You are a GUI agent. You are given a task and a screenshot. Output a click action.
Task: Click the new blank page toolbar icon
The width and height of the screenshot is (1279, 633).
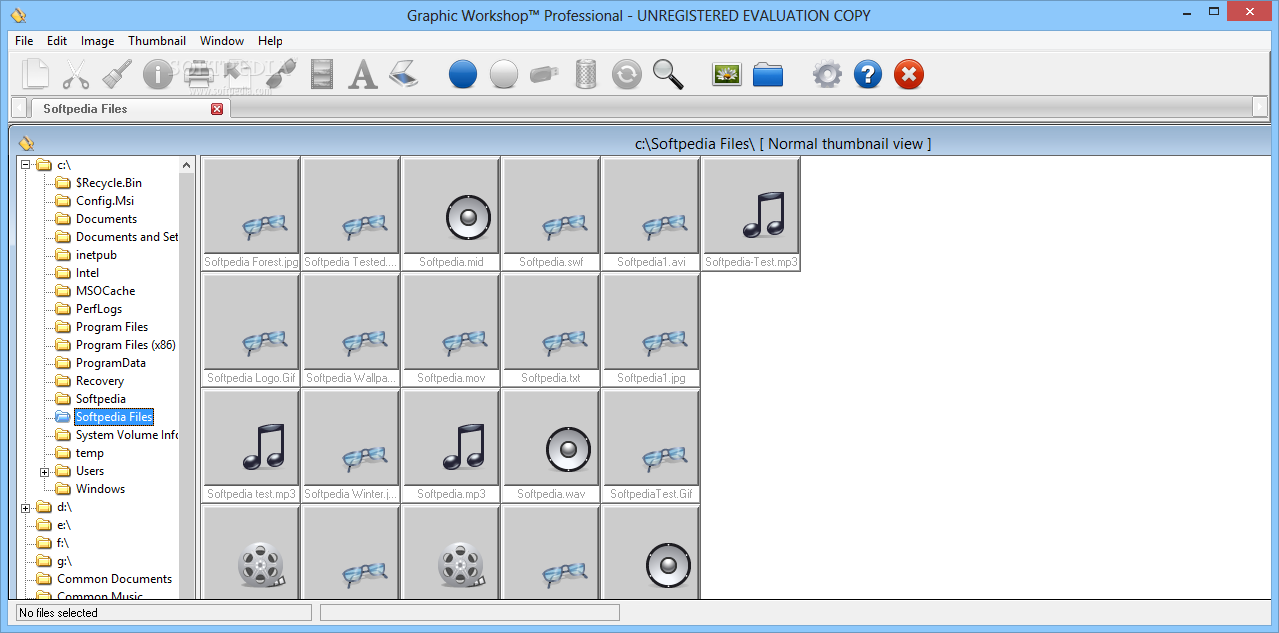coord(36,74)
